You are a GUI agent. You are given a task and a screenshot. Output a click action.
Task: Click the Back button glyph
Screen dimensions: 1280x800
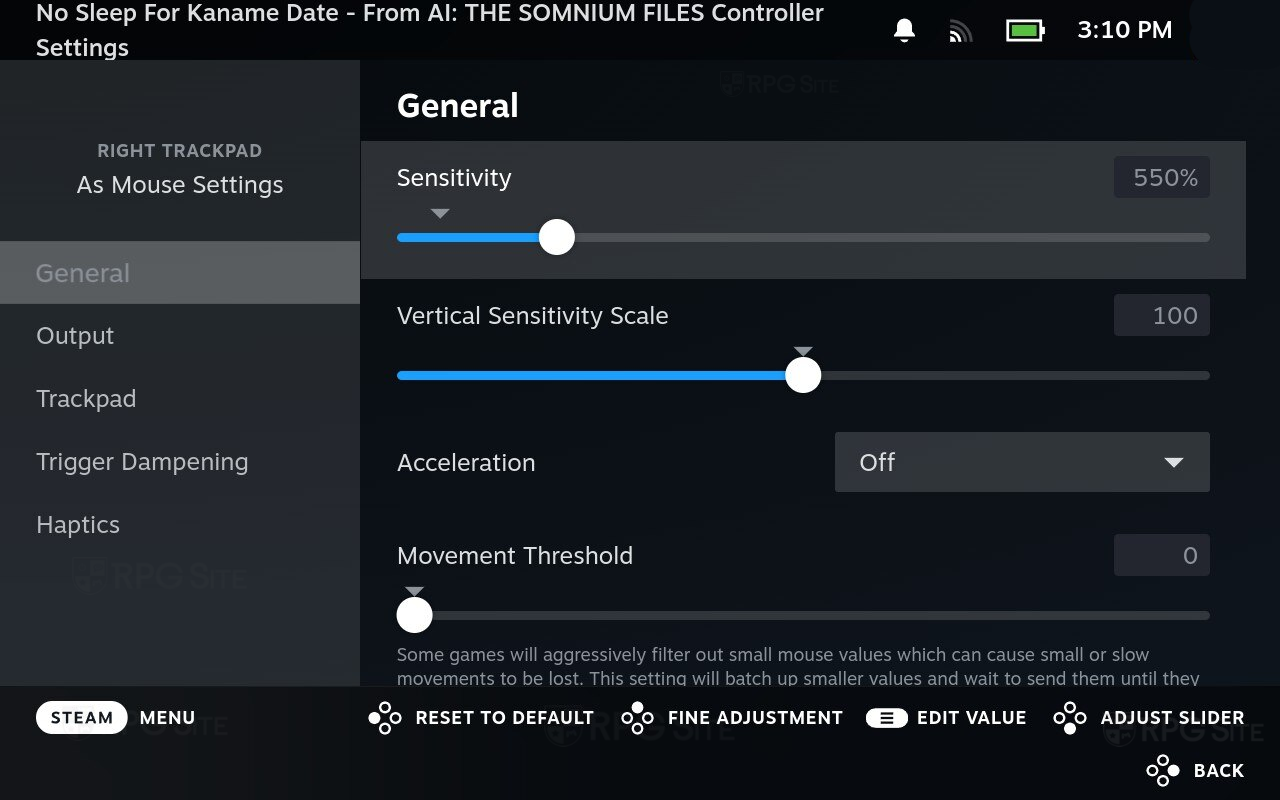tap(1163, 771)
